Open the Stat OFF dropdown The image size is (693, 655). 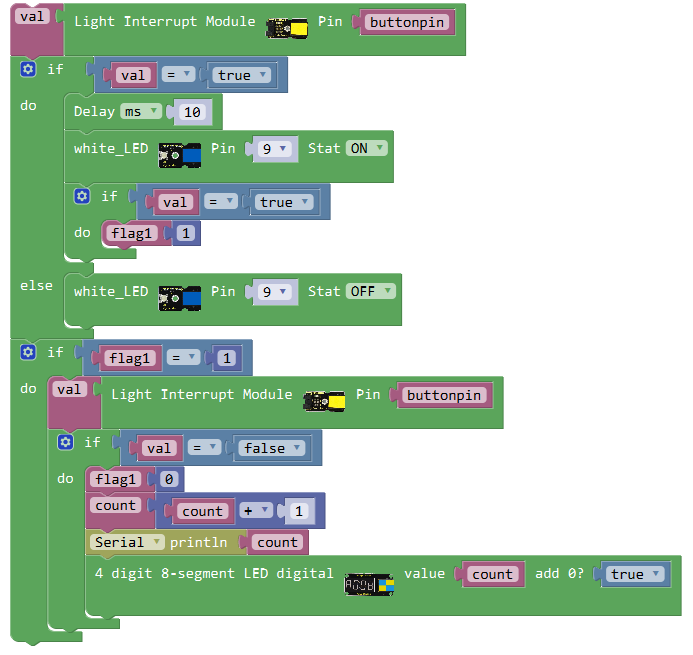[371, 291]
